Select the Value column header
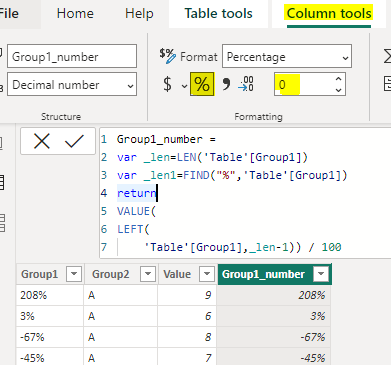391x365 pixels. (177, 274)
